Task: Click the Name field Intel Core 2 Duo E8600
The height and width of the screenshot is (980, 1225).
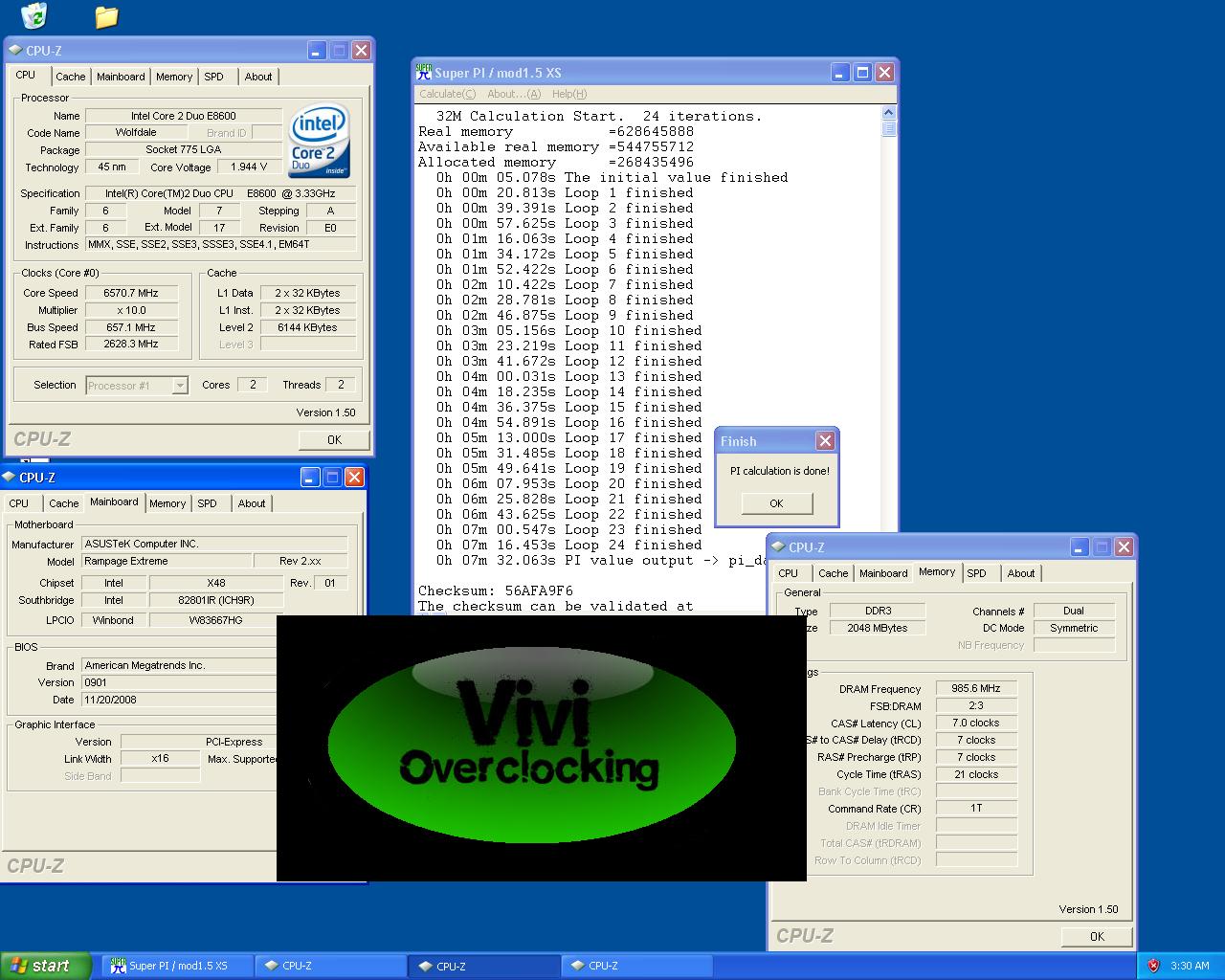Action: [184, 116]
